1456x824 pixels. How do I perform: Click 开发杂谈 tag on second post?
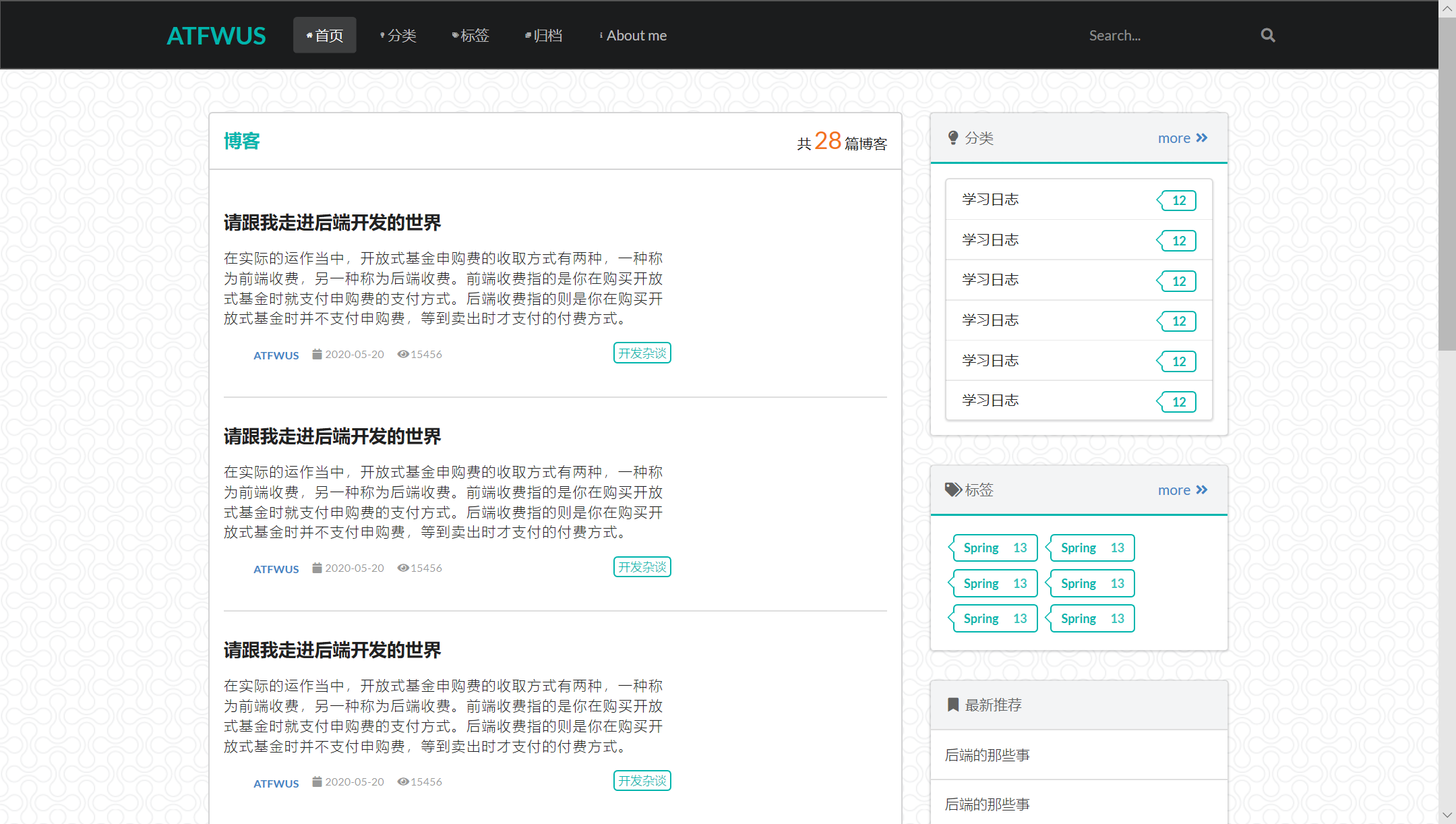pos(642,567)
